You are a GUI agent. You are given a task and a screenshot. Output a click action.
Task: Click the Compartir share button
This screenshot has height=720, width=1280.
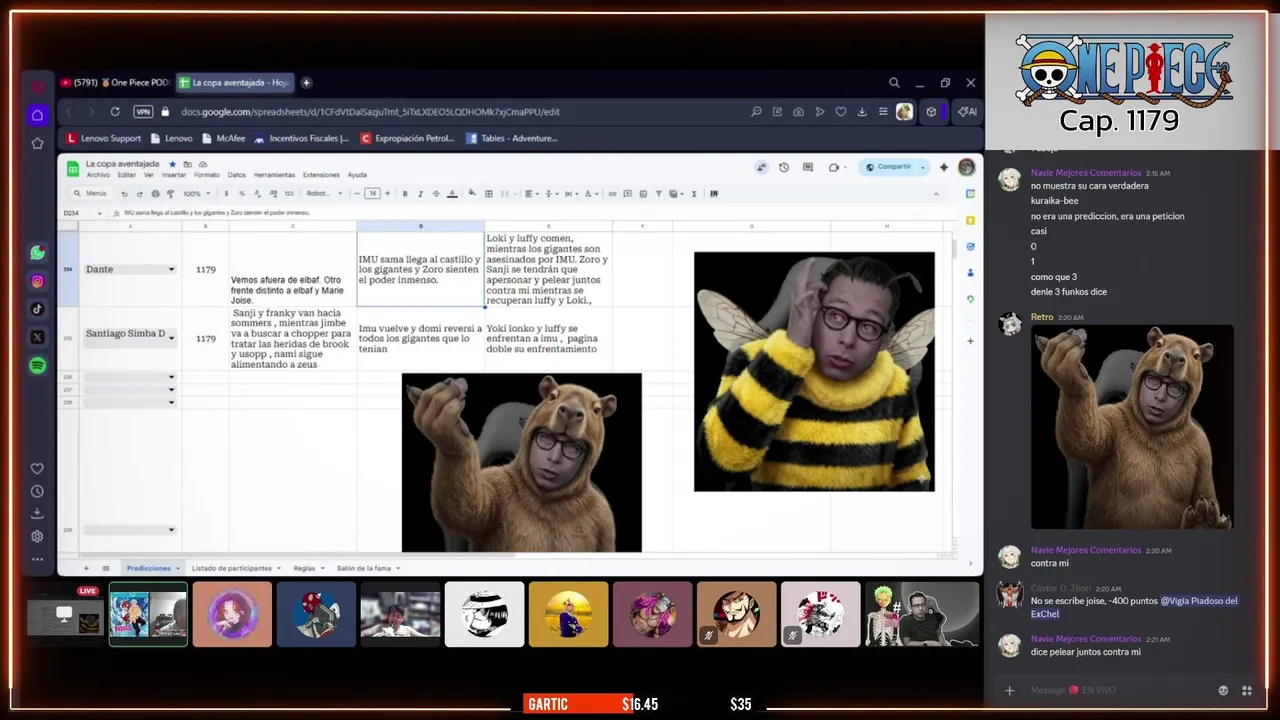pyautogui.click(x=888, y=167)
